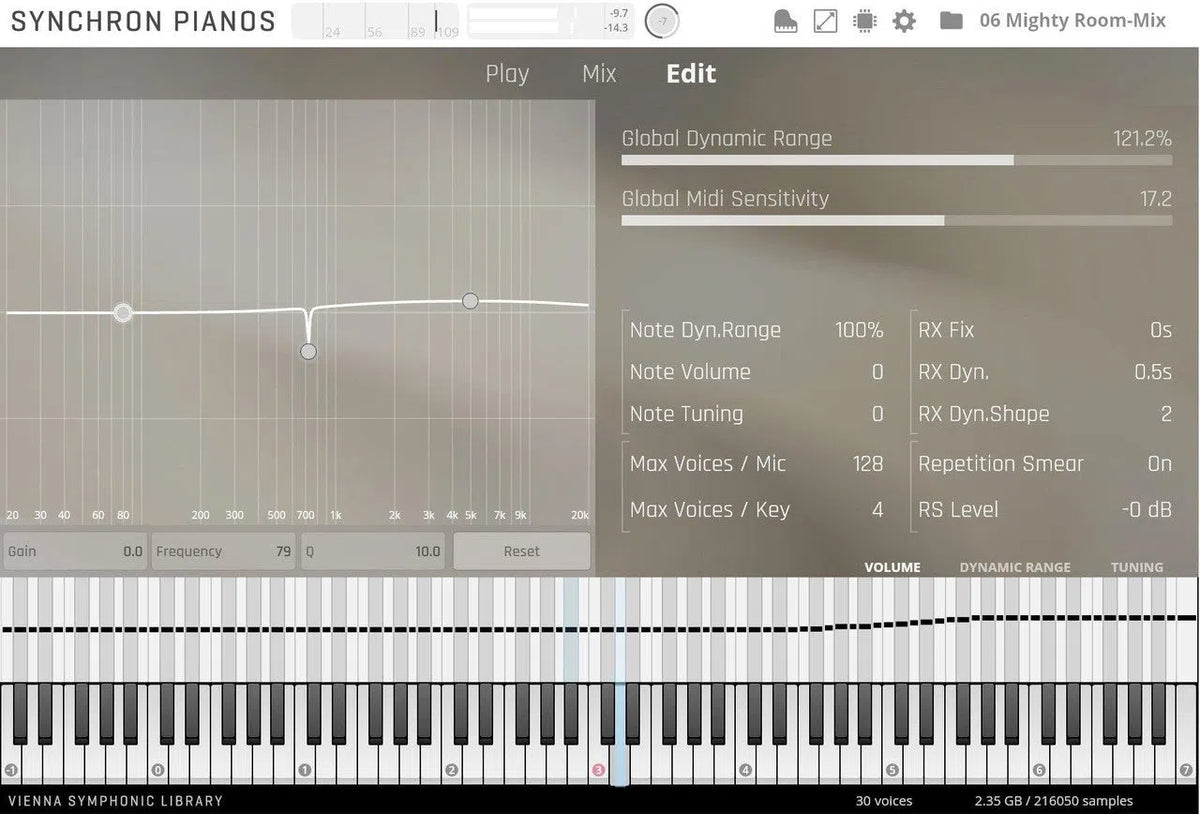The height and width of the screenshot is (814, 1200).
Task: Click the master volume knob
Action: 661,21
